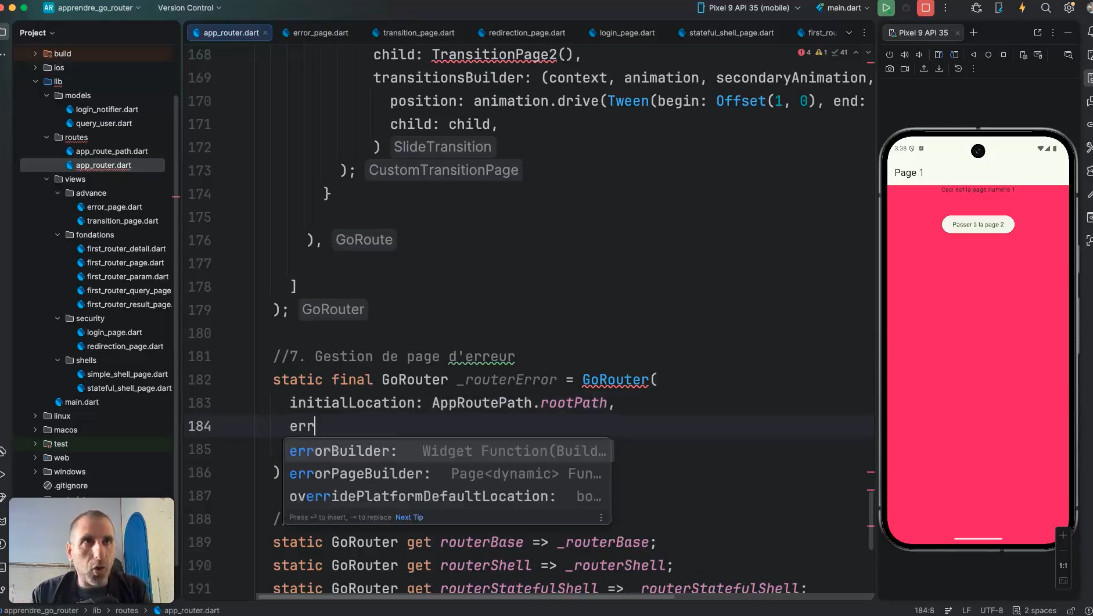Click the debug bug icon in toolbar
This screenshot has width=1093, height=616.
click(977, 8)
